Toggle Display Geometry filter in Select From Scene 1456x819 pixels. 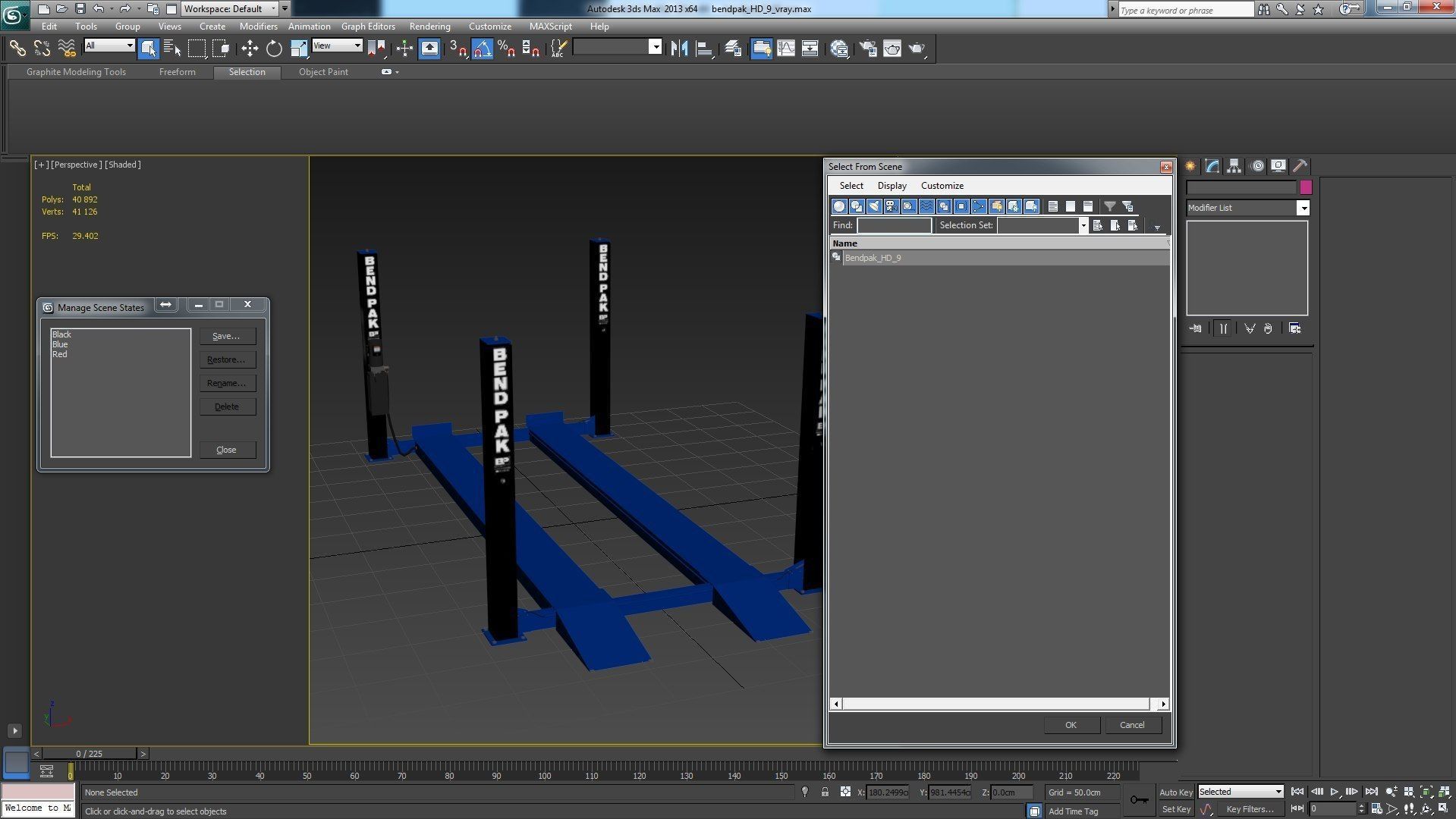tap(839, 206)
